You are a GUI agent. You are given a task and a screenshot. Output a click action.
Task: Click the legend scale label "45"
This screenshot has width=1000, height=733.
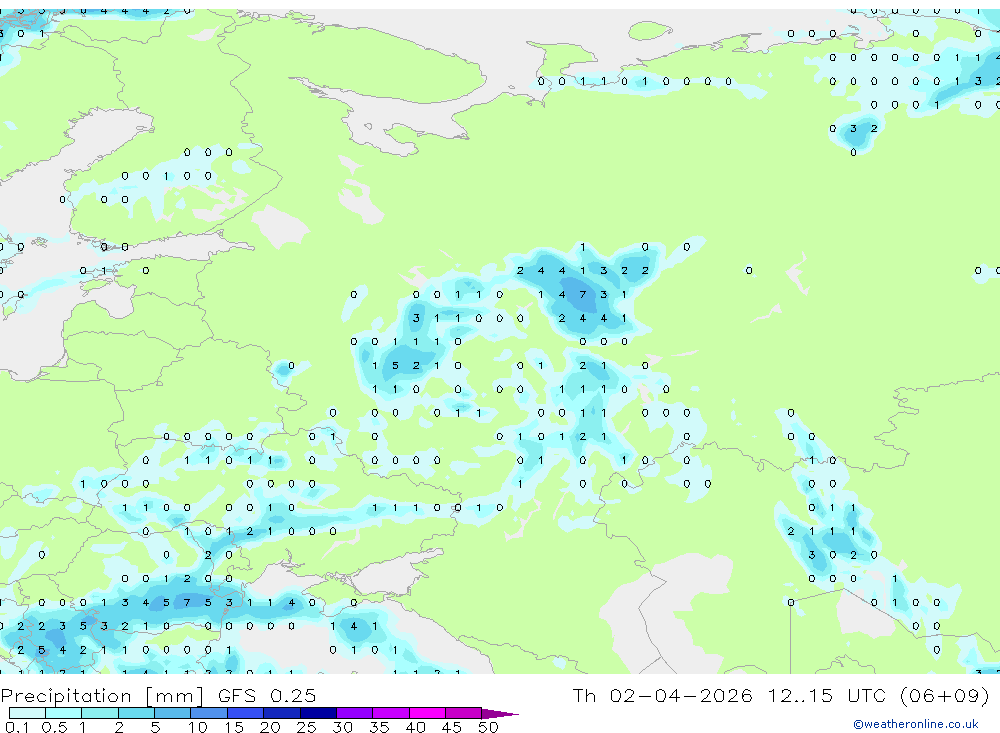pos(452,727)
